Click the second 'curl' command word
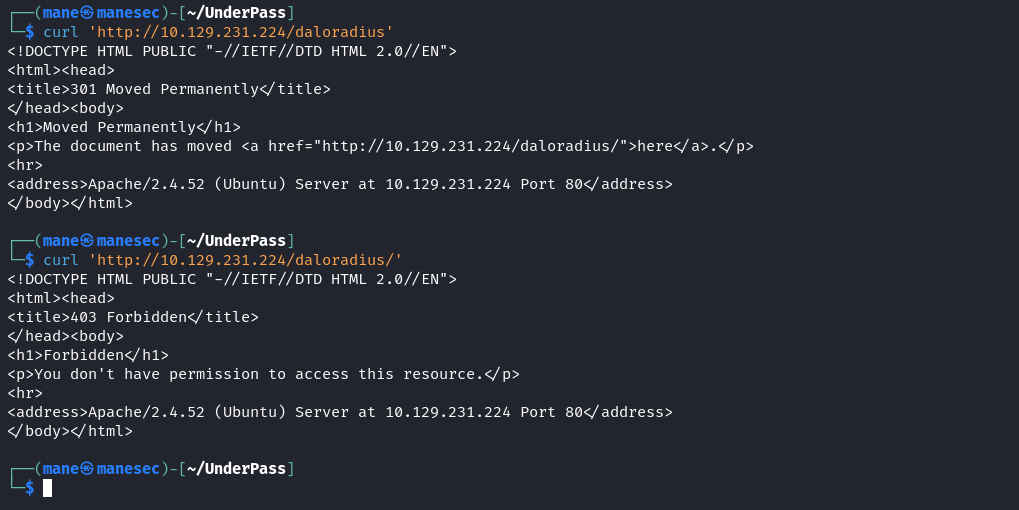Image resolution: width=1019 pixels, height=510 pixels. pyautogui.click(x=61, y=260)
